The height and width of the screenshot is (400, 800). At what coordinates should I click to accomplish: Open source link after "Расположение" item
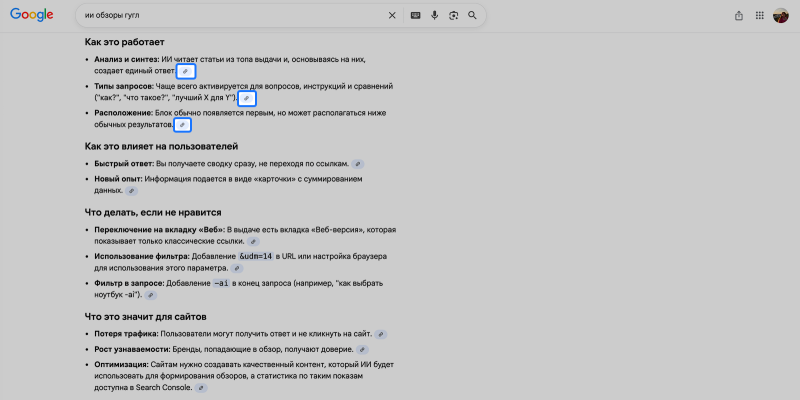click(181, 125)
